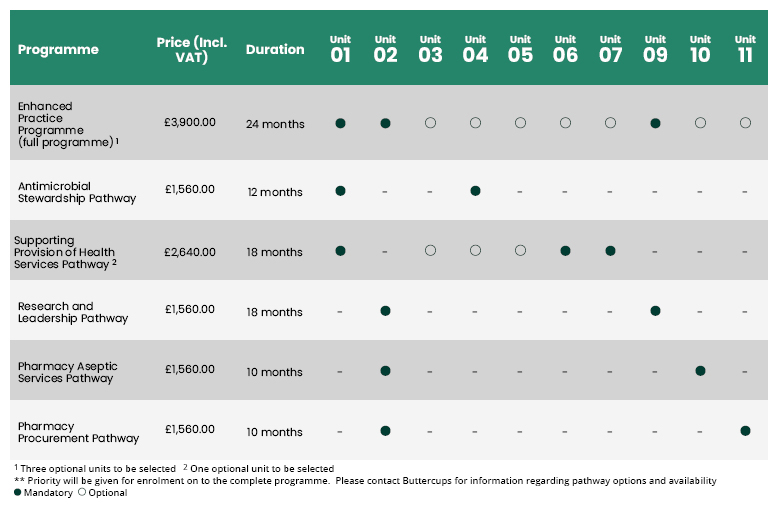The height and width of the screenshot is (508, 778).
Task: Click the 18 months duration for Research and Leadership
Action: pyautogui.click(x=274, y=312)
